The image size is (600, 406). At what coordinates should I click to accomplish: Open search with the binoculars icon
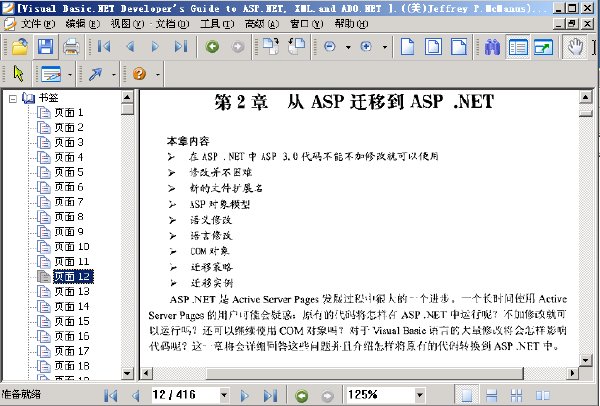click(492, 47)
